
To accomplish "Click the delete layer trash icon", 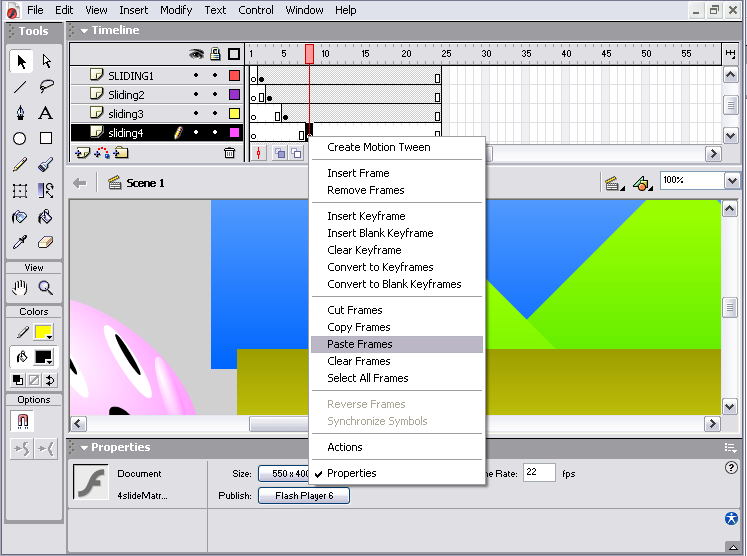I will click(x=229, y=153).
